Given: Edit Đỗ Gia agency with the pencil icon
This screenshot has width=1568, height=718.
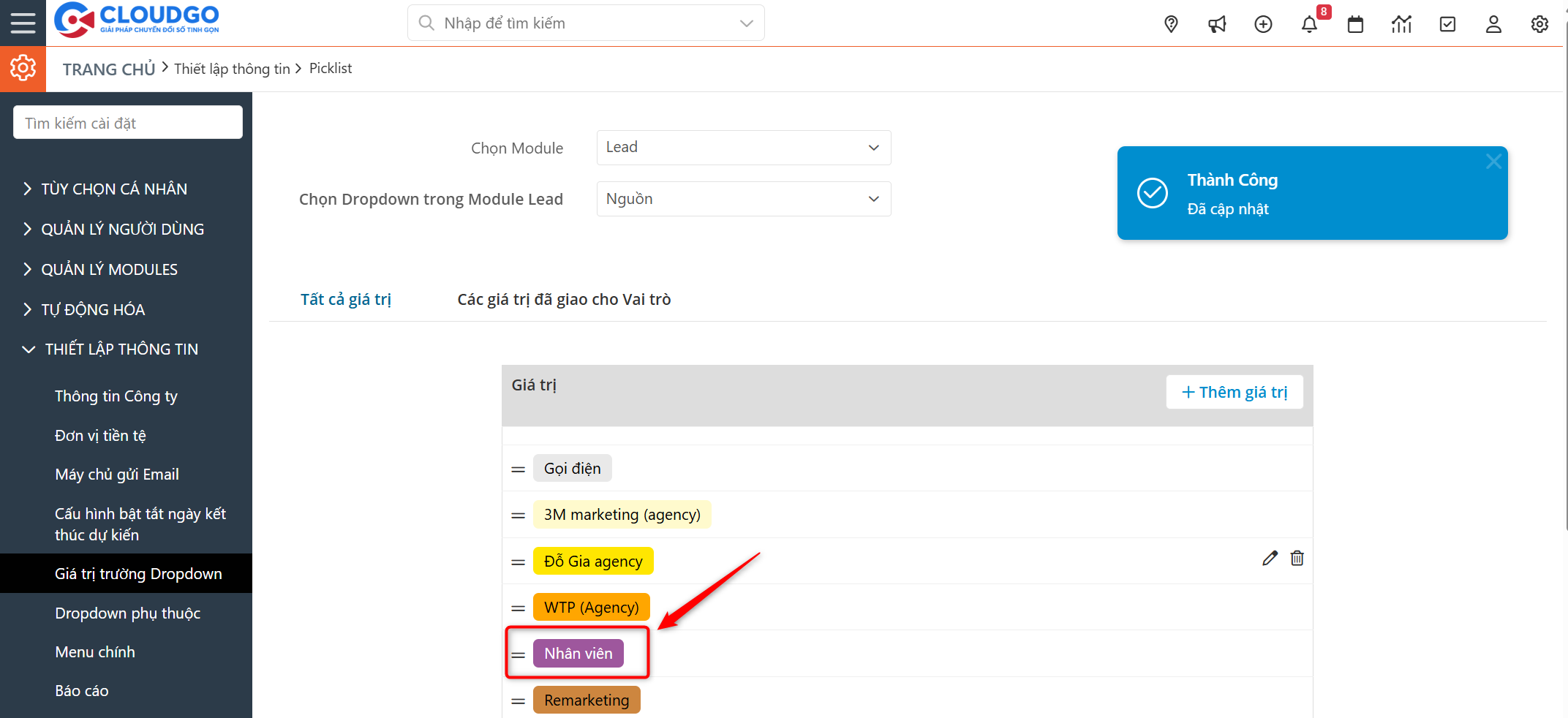Looking at the screenshot, I should pyautogui.click(x=1270, y=558).
